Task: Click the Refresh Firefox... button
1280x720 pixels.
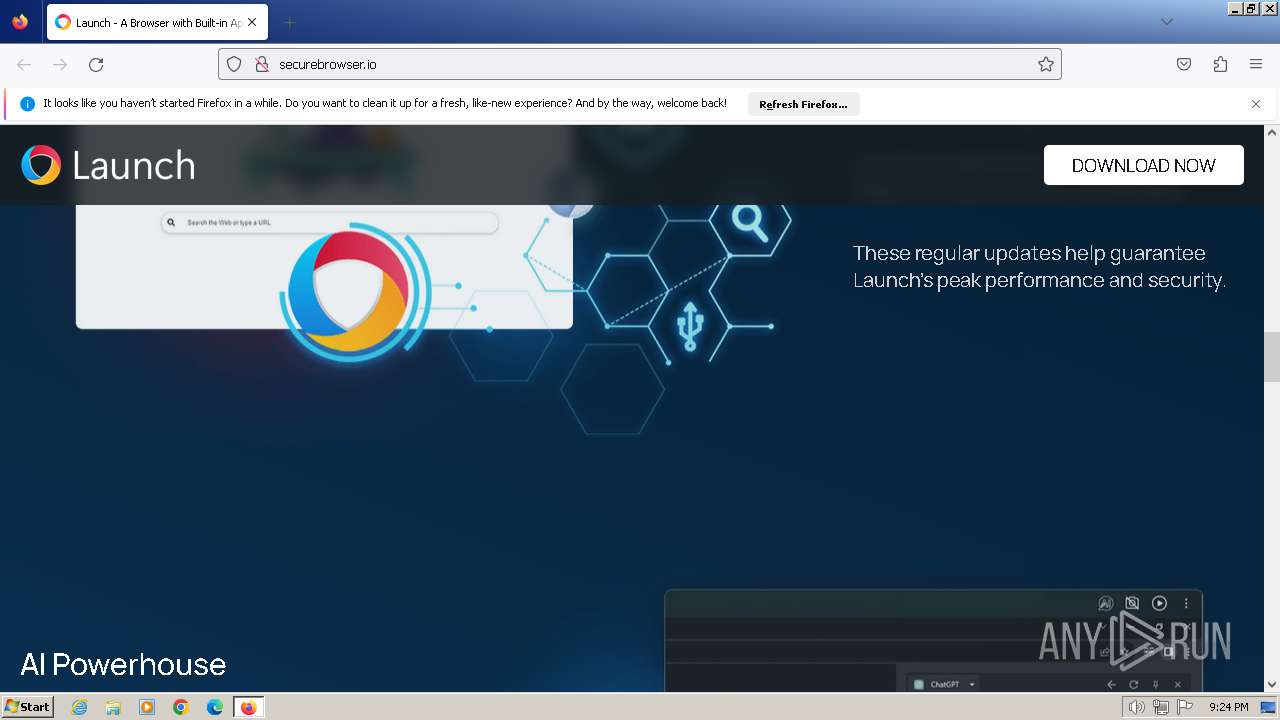Action: click(803, 104)
